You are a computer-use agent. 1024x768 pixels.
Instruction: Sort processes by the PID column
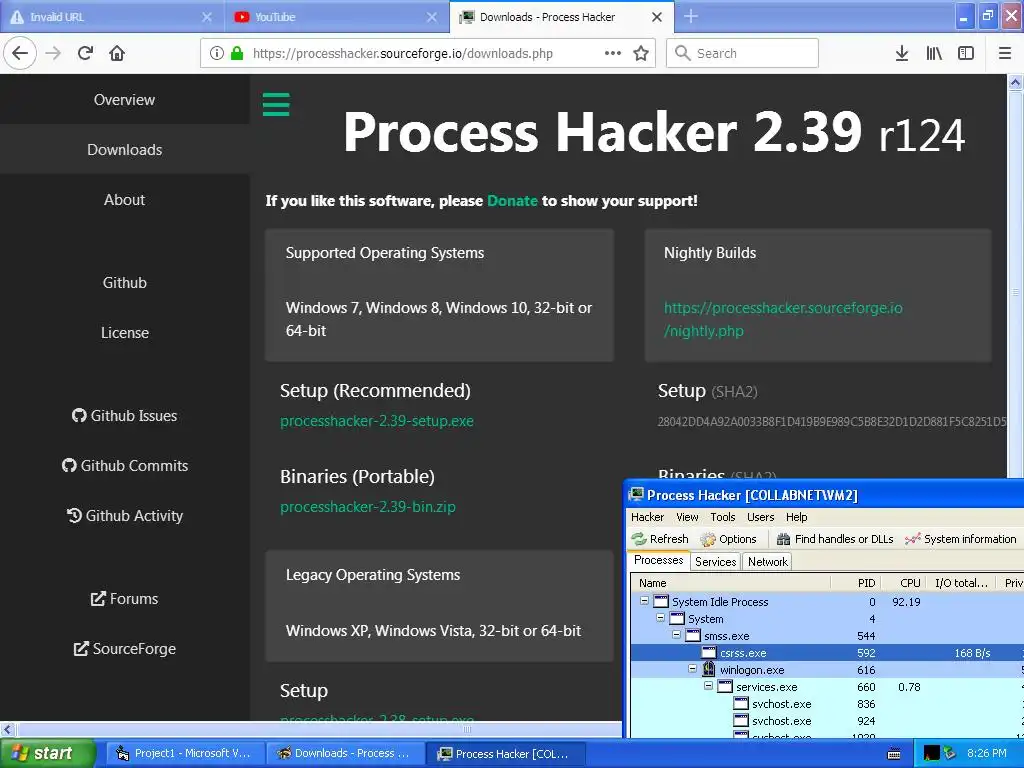pyautogui.click(x=856, y=583)
